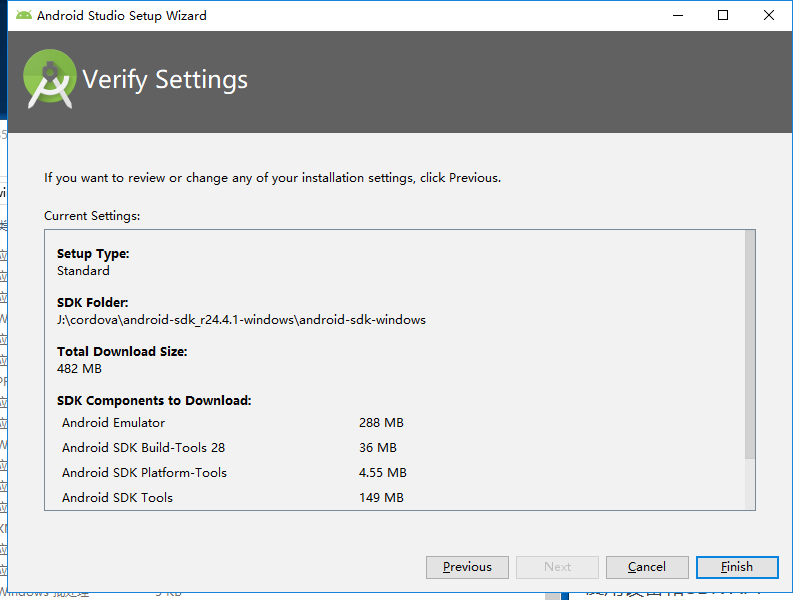800x600 pixels.
Task: Click the Verify Settings heading
Action: [165, 80]
